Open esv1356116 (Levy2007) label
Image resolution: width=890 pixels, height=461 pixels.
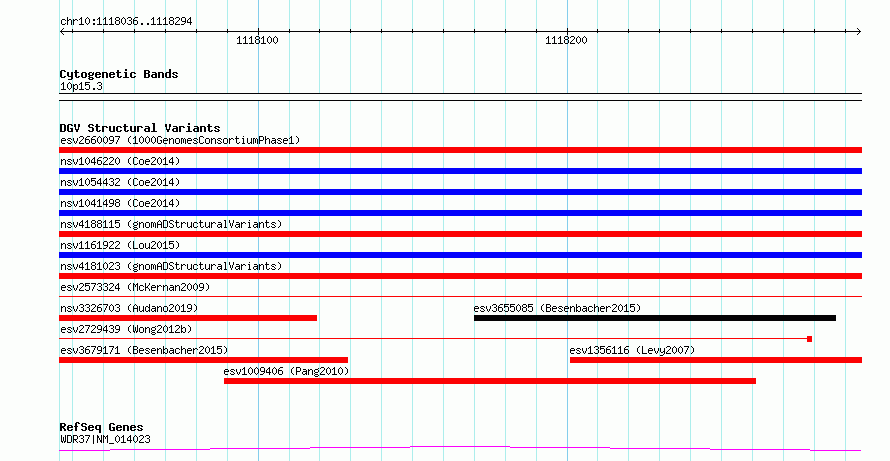click(632, 350)
